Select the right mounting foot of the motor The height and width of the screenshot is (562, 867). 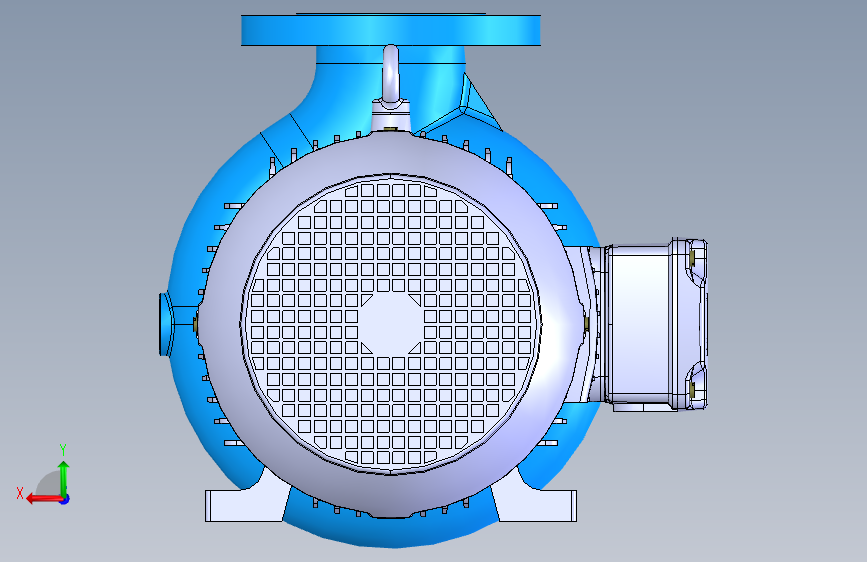(x=536, y=504)
